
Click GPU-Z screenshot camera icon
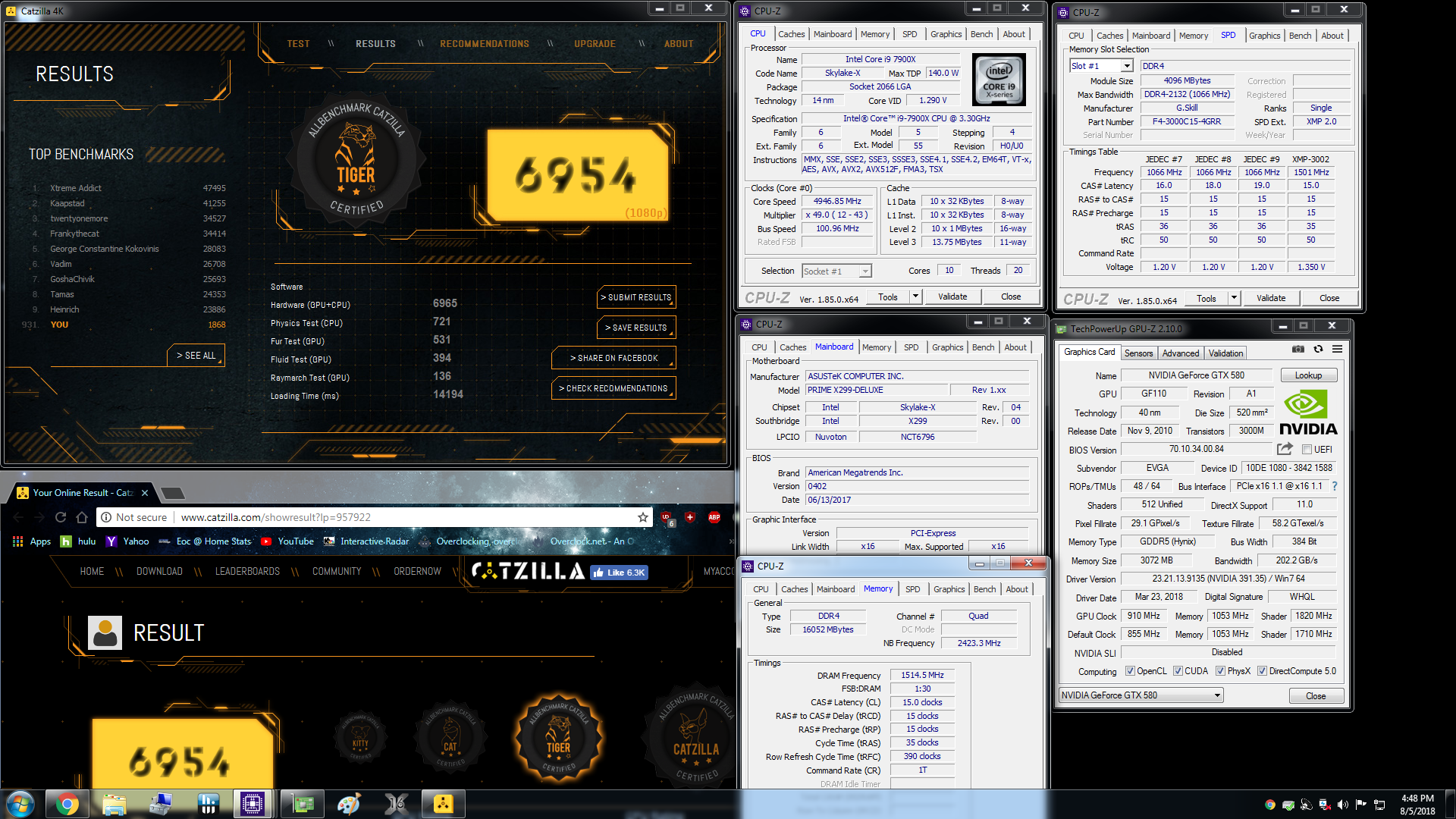click(1298, 350)
